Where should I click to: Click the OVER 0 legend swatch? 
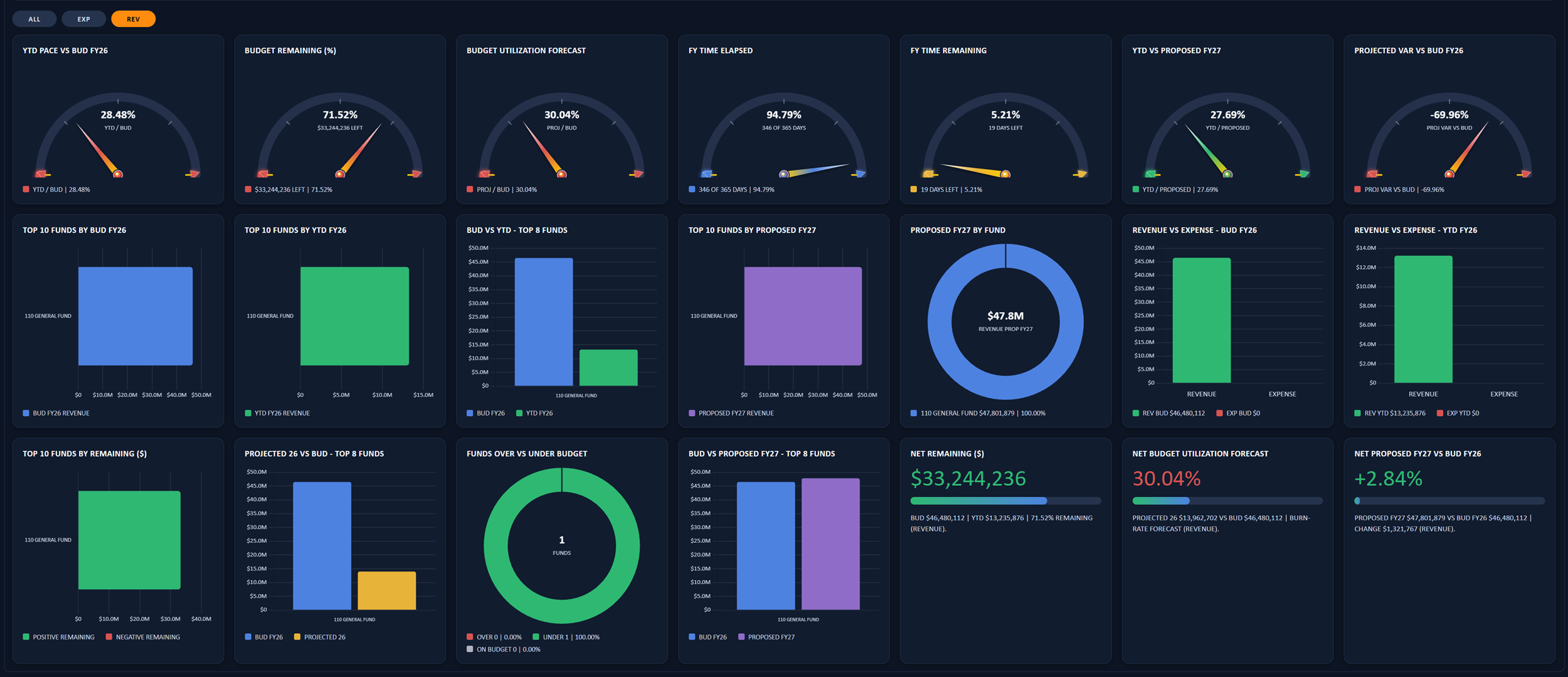[x=470, y=637]
